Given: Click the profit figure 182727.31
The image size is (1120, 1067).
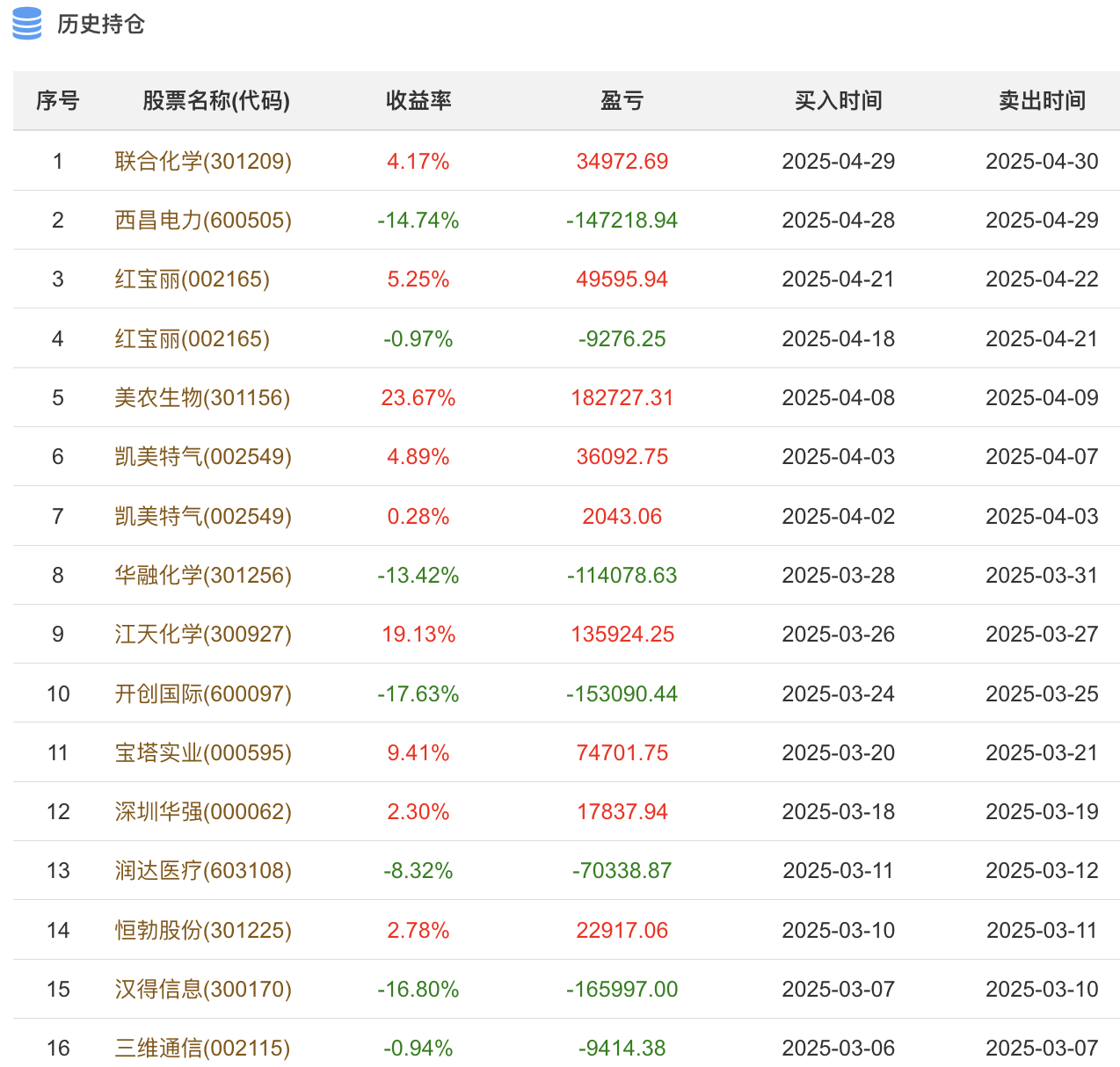Looking at the screenshot, I should 622,398.
